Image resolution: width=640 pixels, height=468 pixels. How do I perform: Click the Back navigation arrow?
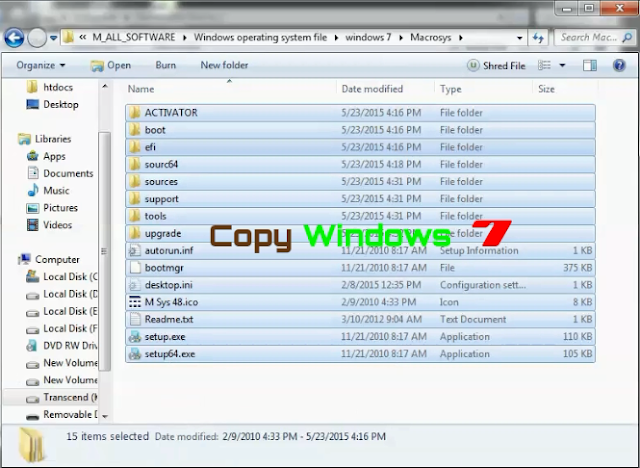pos(14,38)
